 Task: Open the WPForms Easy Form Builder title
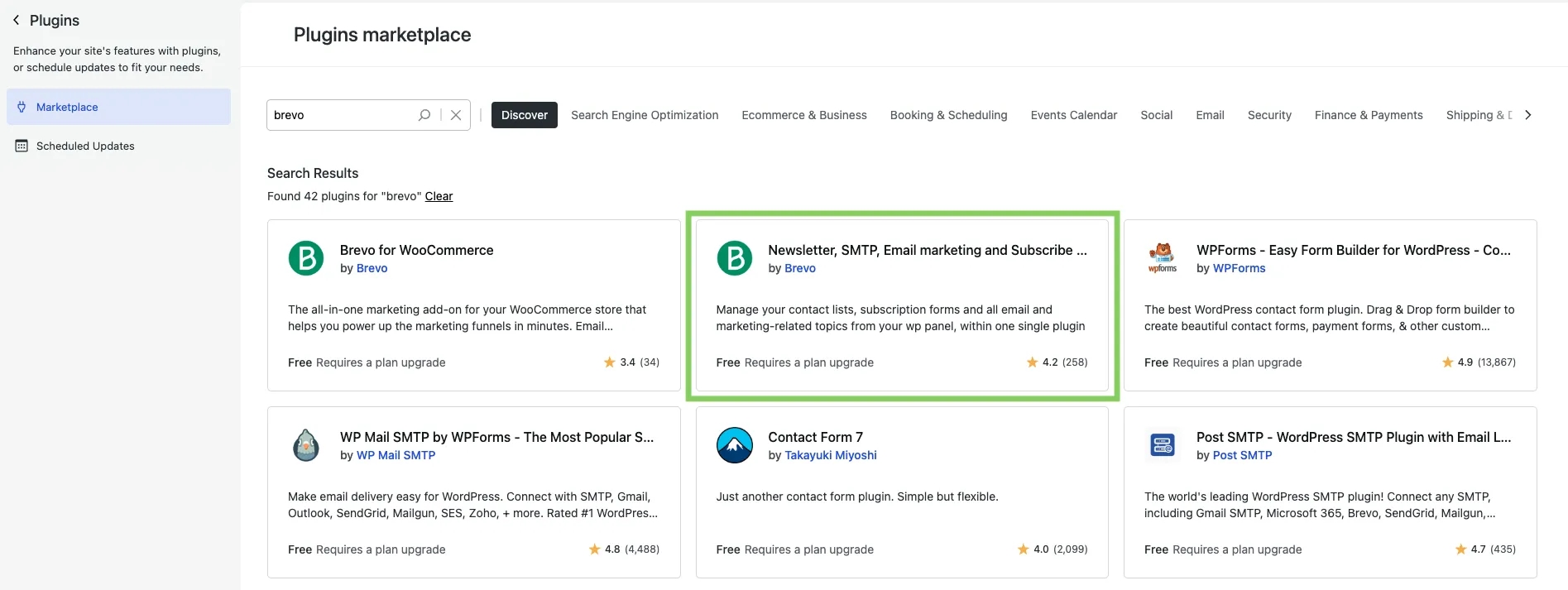(x=1354, y=250)
